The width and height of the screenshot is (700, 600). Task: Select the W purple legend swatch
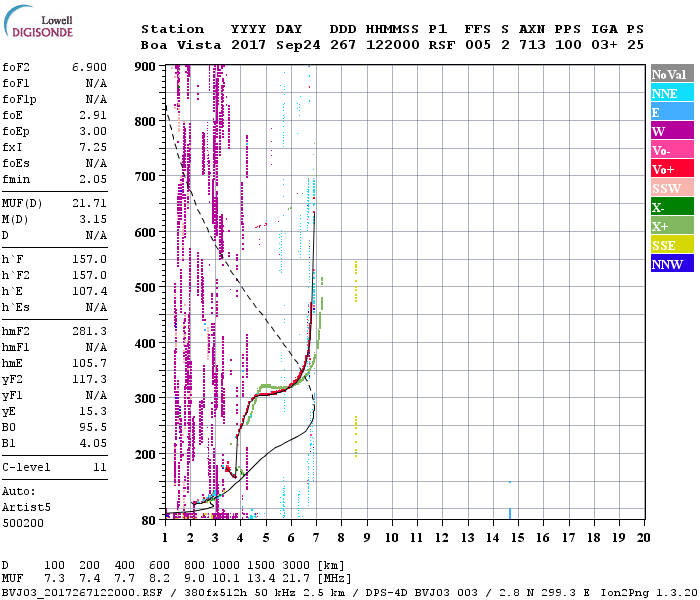click(x=672, y=131)
